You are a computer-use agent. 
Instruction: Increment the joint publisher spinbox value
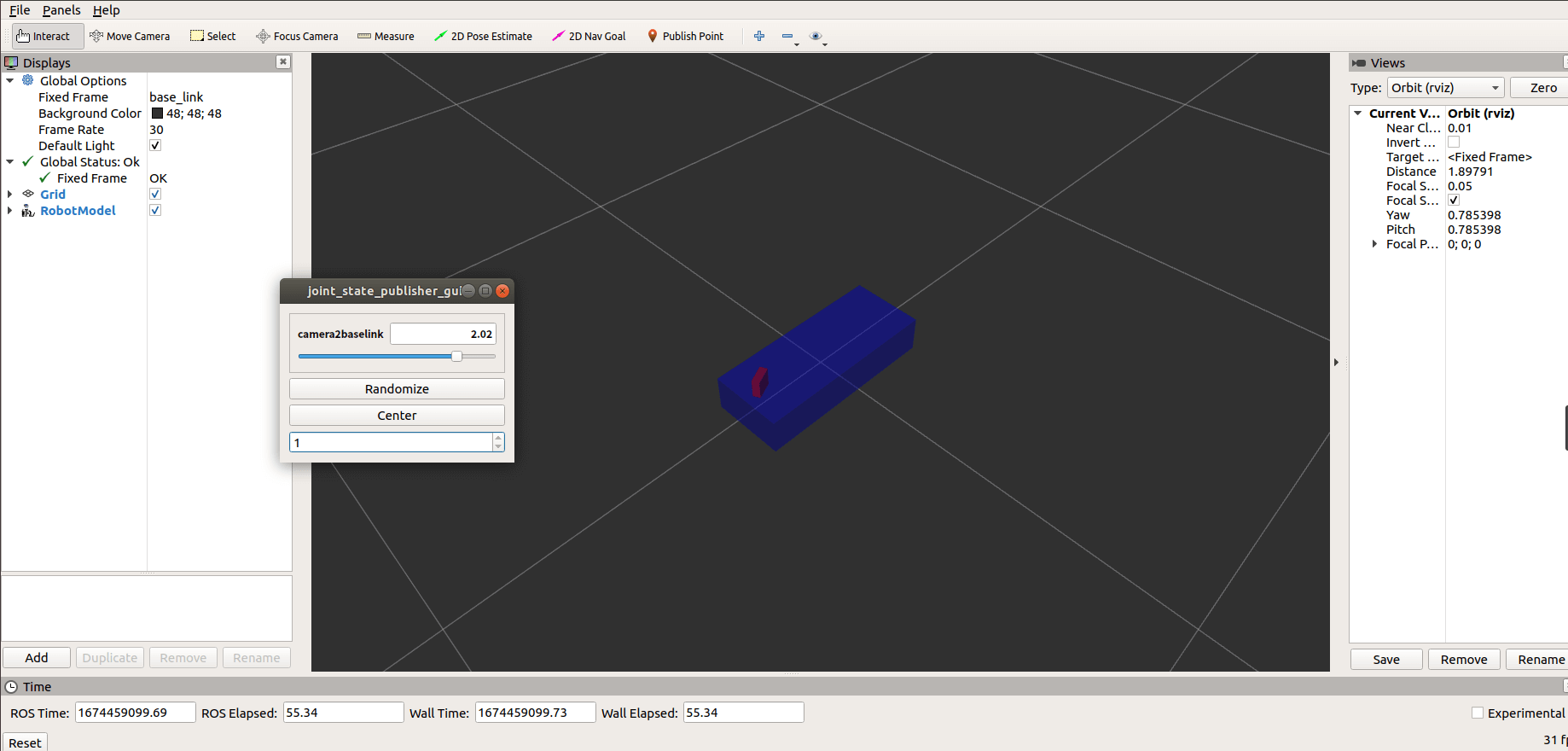498,437
